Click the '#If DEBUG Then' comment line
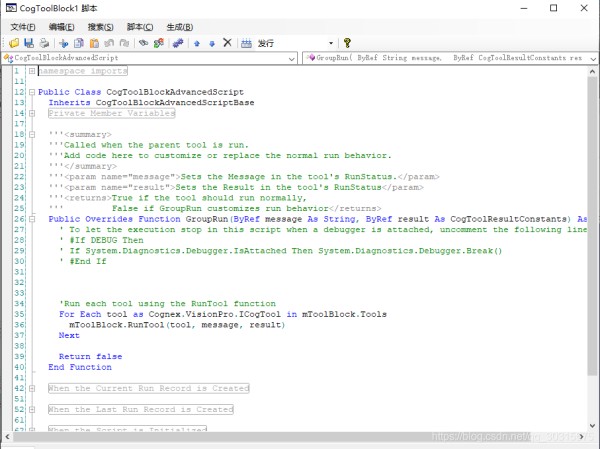 click(101, 240)
